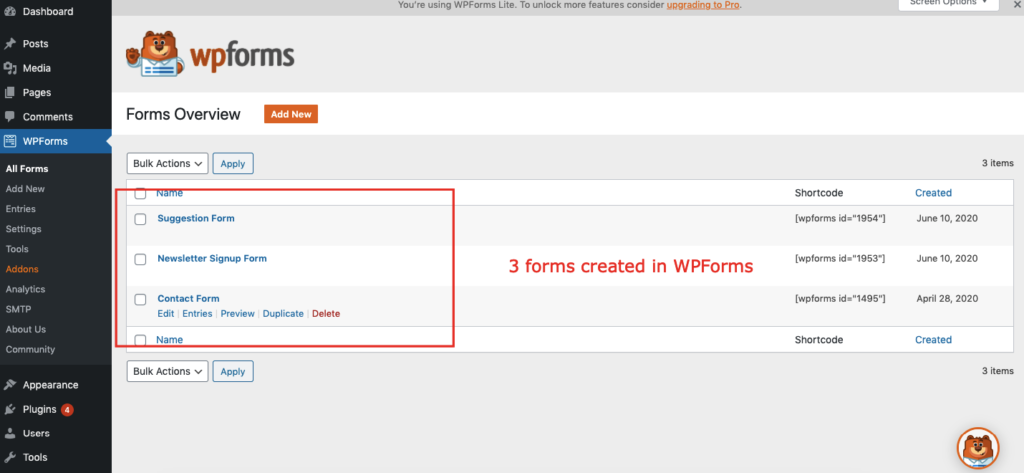Click the Users person icon
The height and width of the screenshot is (473, 1024).
pyautogui.click(x=10, y=433)
